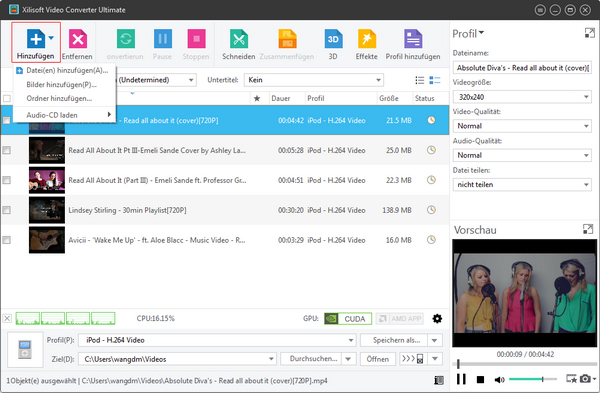Screen dimensions: 600x393
Task: Open the Ziel(D) destination dropdown
Action: pos(177,359)
